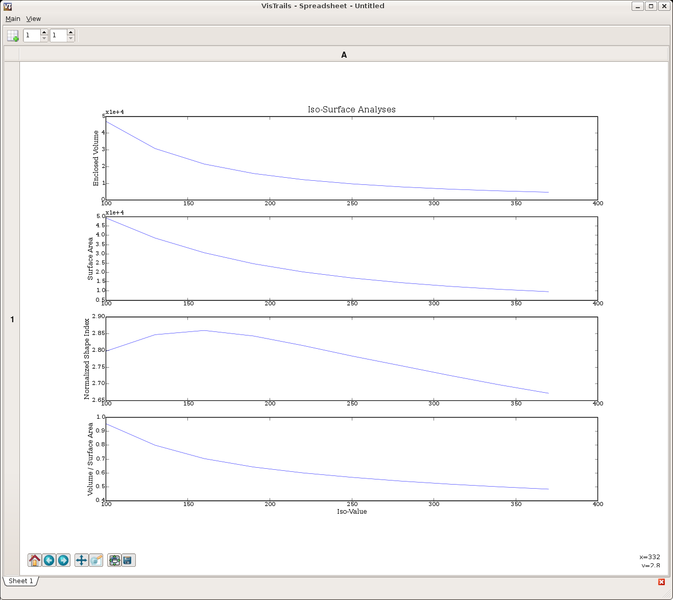Close the sheet with red X icon
Viewport: 673px width, 600px height.
coord(661,582)
